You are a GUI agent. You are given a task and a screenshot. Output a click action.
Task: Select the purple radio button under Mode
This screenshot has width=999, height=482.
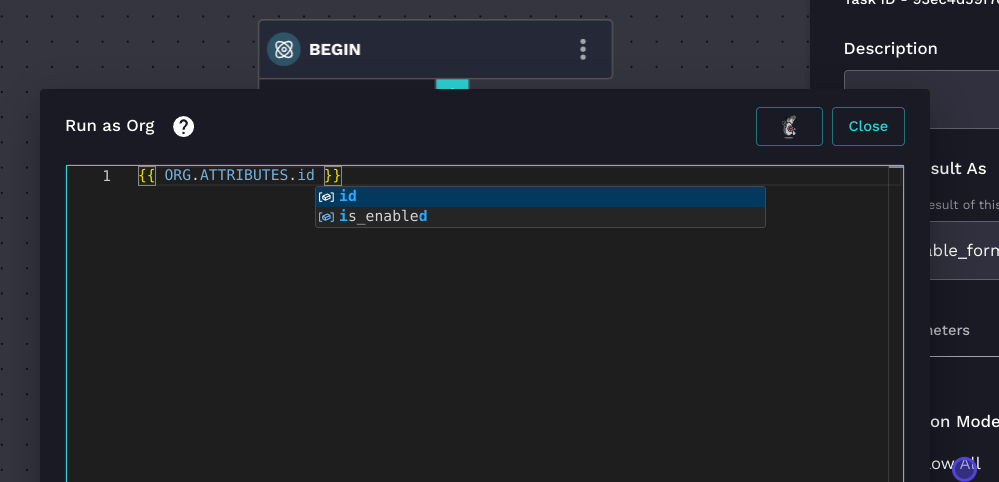point(964,467)
